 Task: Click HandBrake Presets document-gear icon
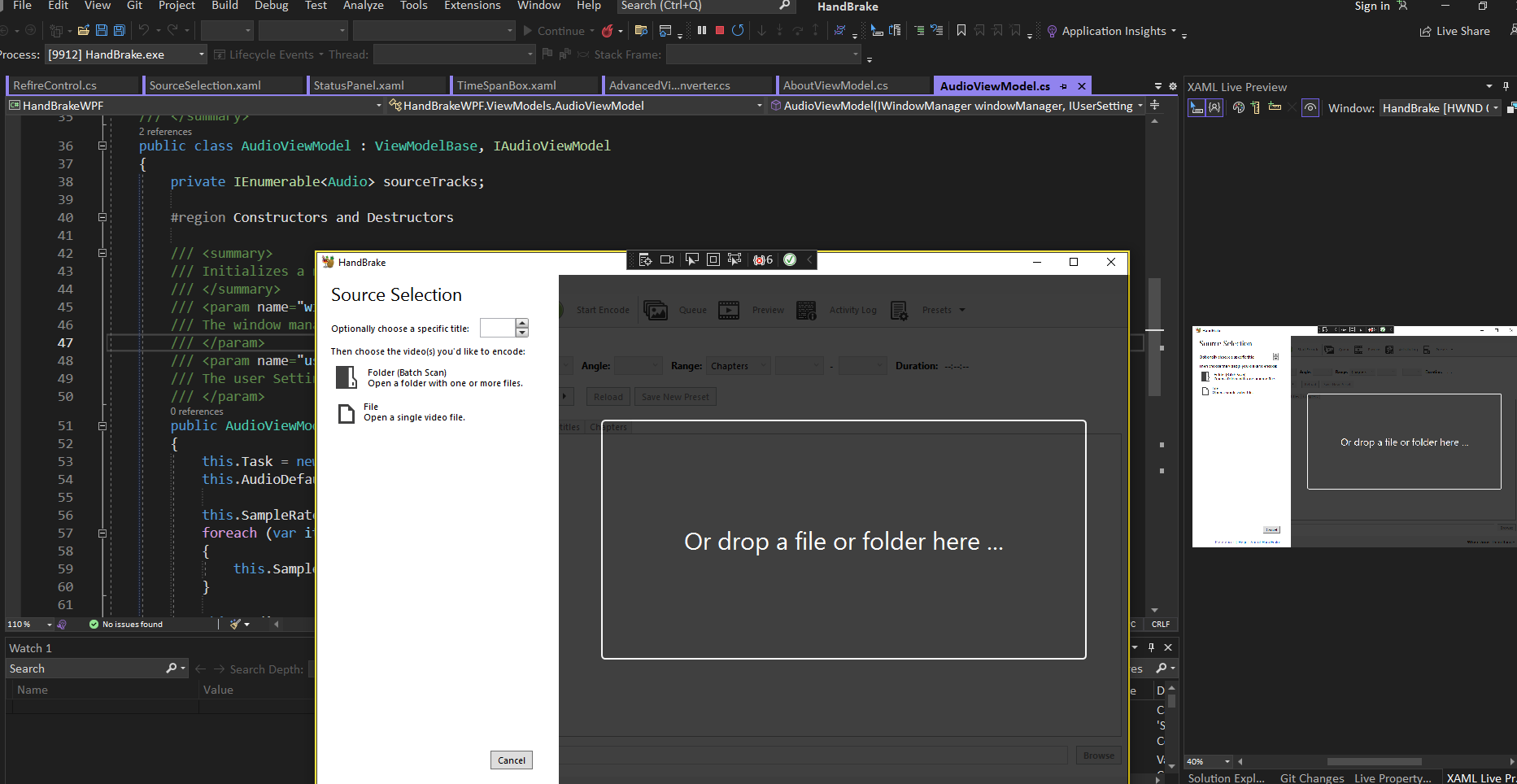899,310
